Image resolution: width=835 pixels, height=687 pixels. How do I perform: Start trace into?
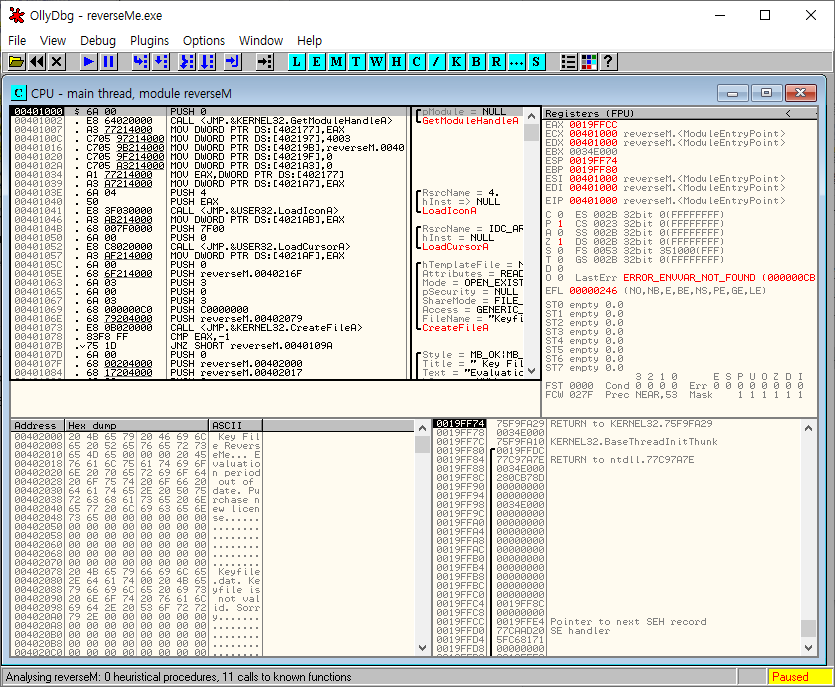187,62
